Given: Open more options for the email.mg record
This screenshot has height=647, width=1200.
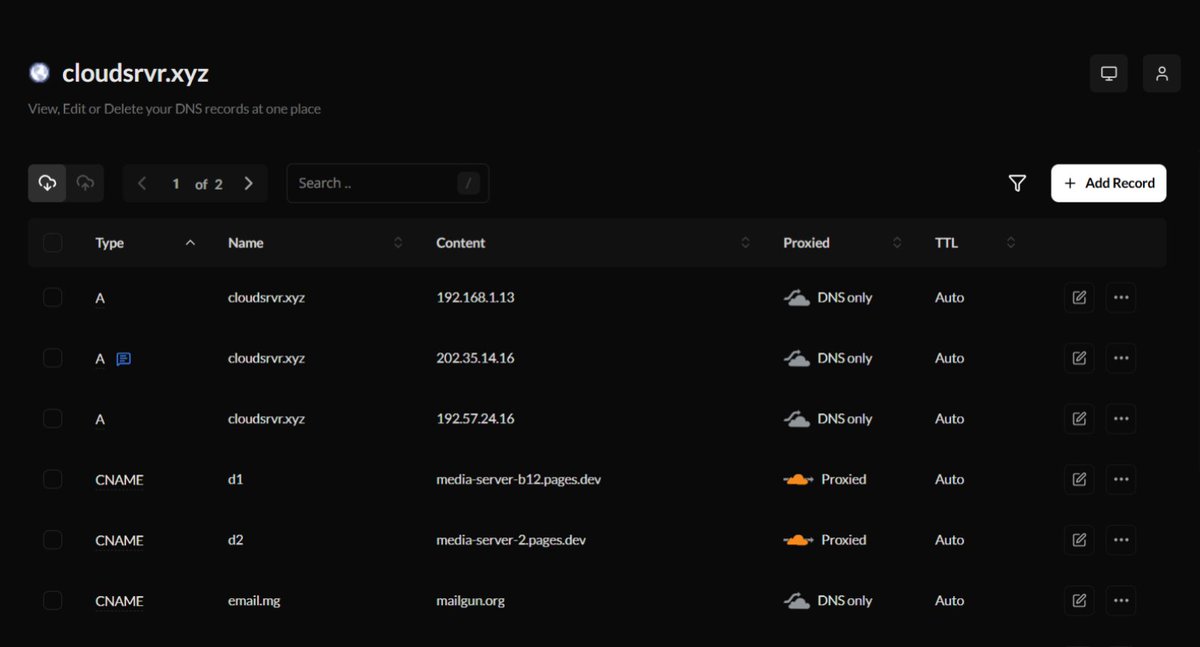Looking at the screenshot, I should tap(1121, 600).
